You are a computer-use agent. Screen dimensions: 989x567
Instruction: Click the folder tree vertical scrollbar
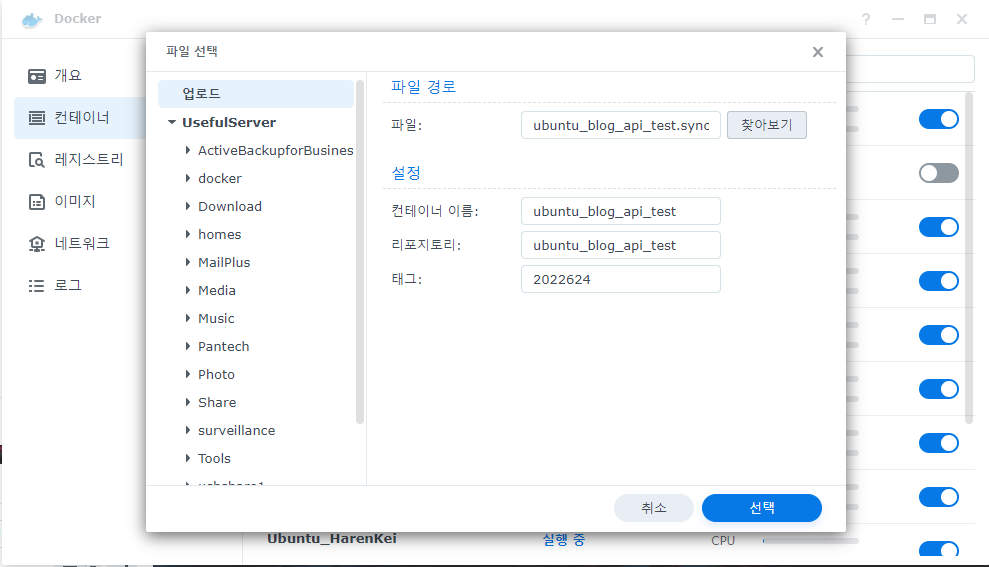[x=360, y=252]
